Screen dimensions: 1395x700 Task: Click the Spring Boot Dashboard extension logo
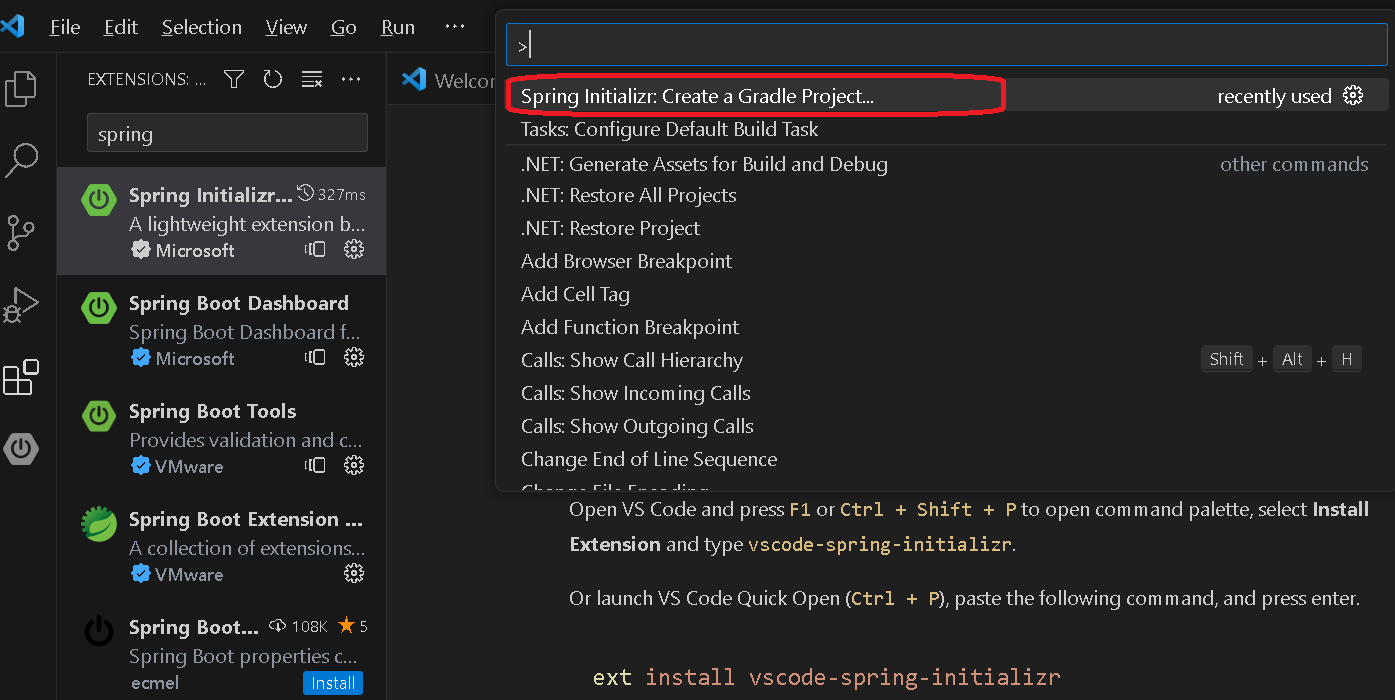[99, 307]
